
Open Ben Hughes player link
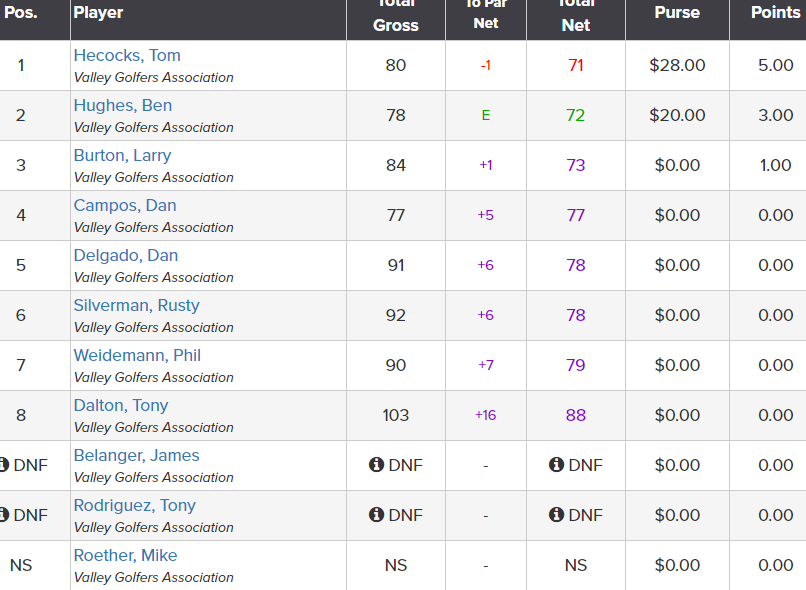[123, 105]
